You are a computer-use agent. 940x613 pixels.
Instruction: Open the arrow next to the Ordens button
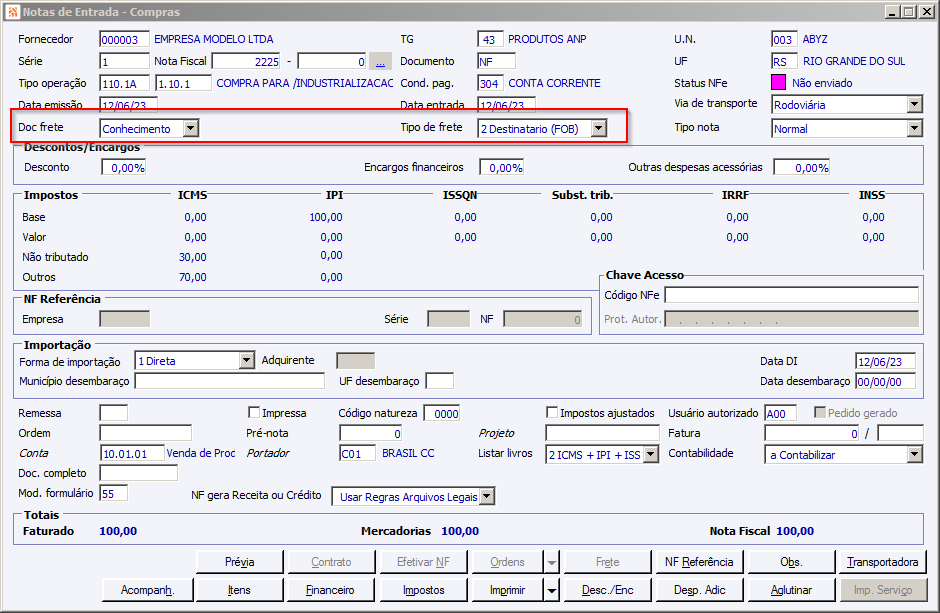pyautogui.click(x=552, y=562)
